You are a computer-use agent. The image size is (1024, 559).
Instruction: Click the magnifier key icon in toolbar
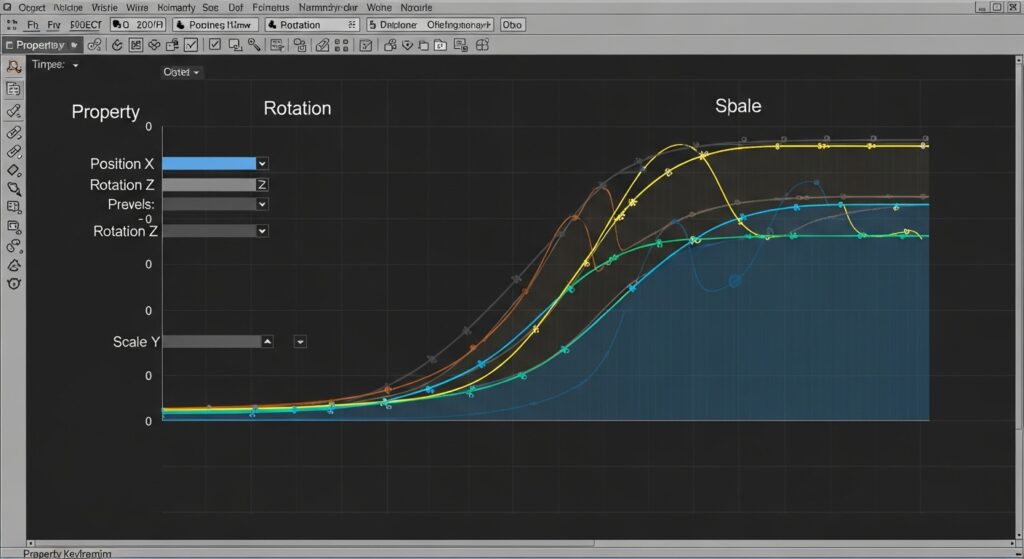(x=255, y=45)
